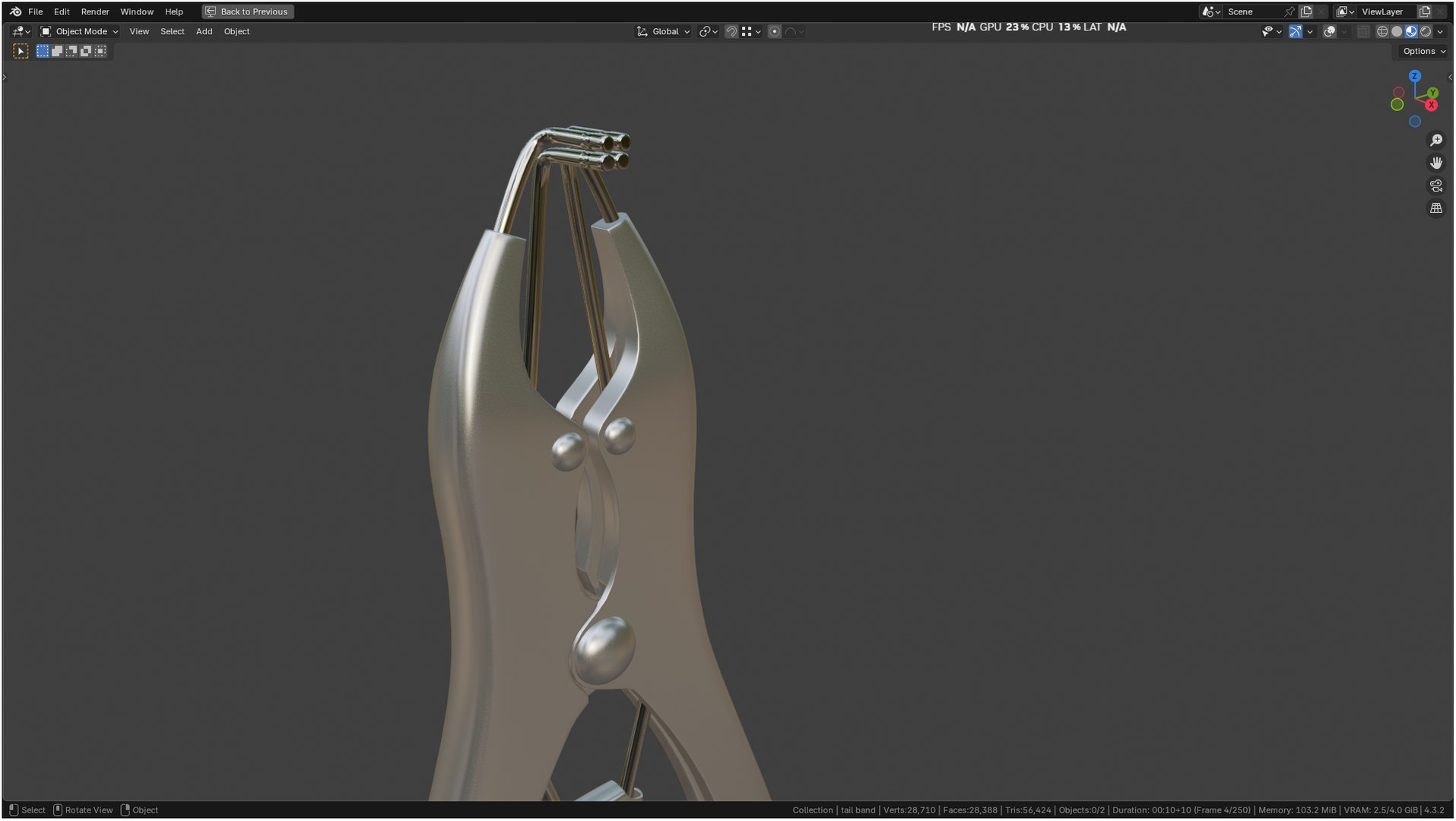The height and width of the screenshot is (821, 1456).
Task: Choose the Intersect Selection mode icon
Action: [x=100, y=51]
